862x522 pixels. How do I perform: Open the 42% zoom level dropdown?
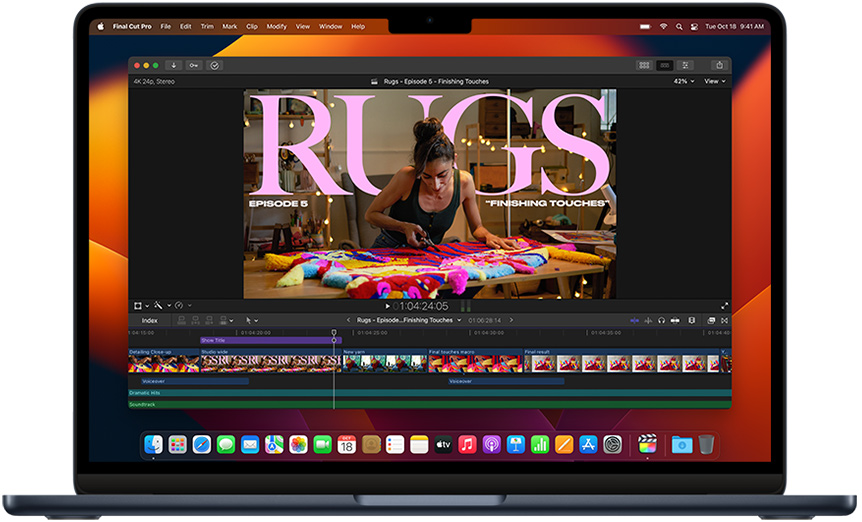click(x=683, y=81)
